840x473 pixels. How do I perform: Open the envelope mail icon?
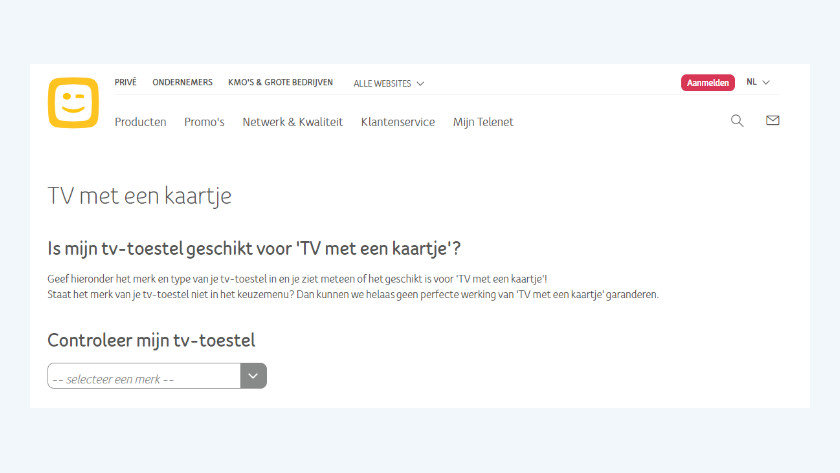tap(772, 121)
